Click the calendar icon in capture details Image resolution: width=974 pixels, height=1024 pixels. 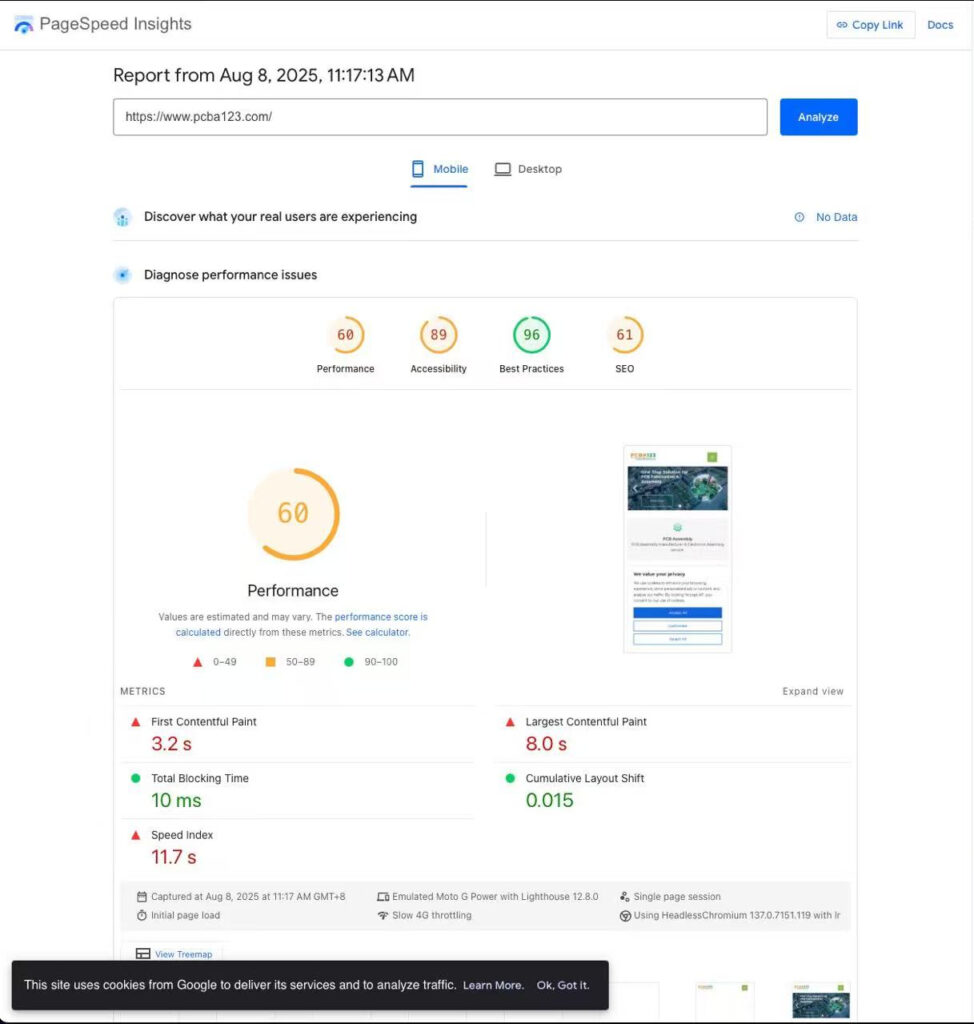click(140, 896)
